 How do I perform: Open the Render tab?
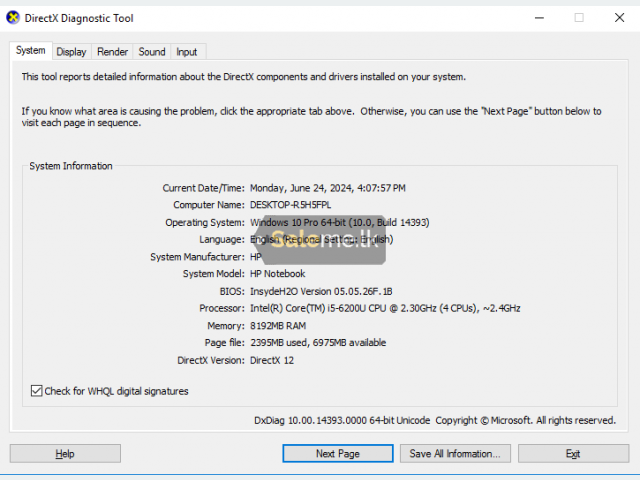point(112,52)
